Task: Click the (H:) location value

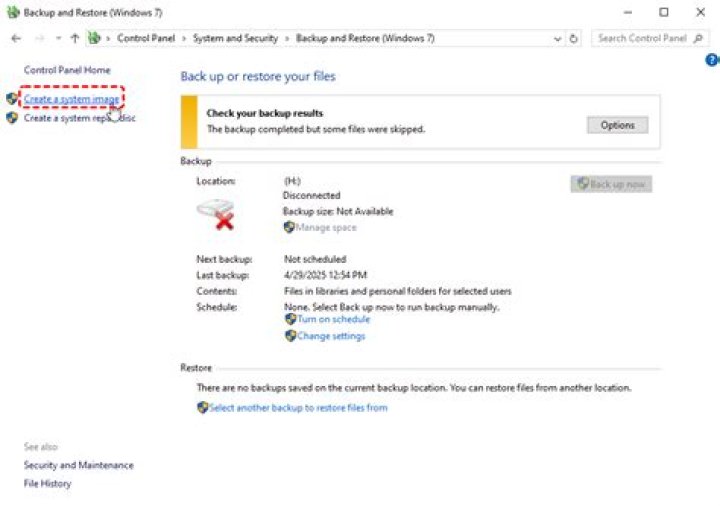Action: click(x=292, y=181)
